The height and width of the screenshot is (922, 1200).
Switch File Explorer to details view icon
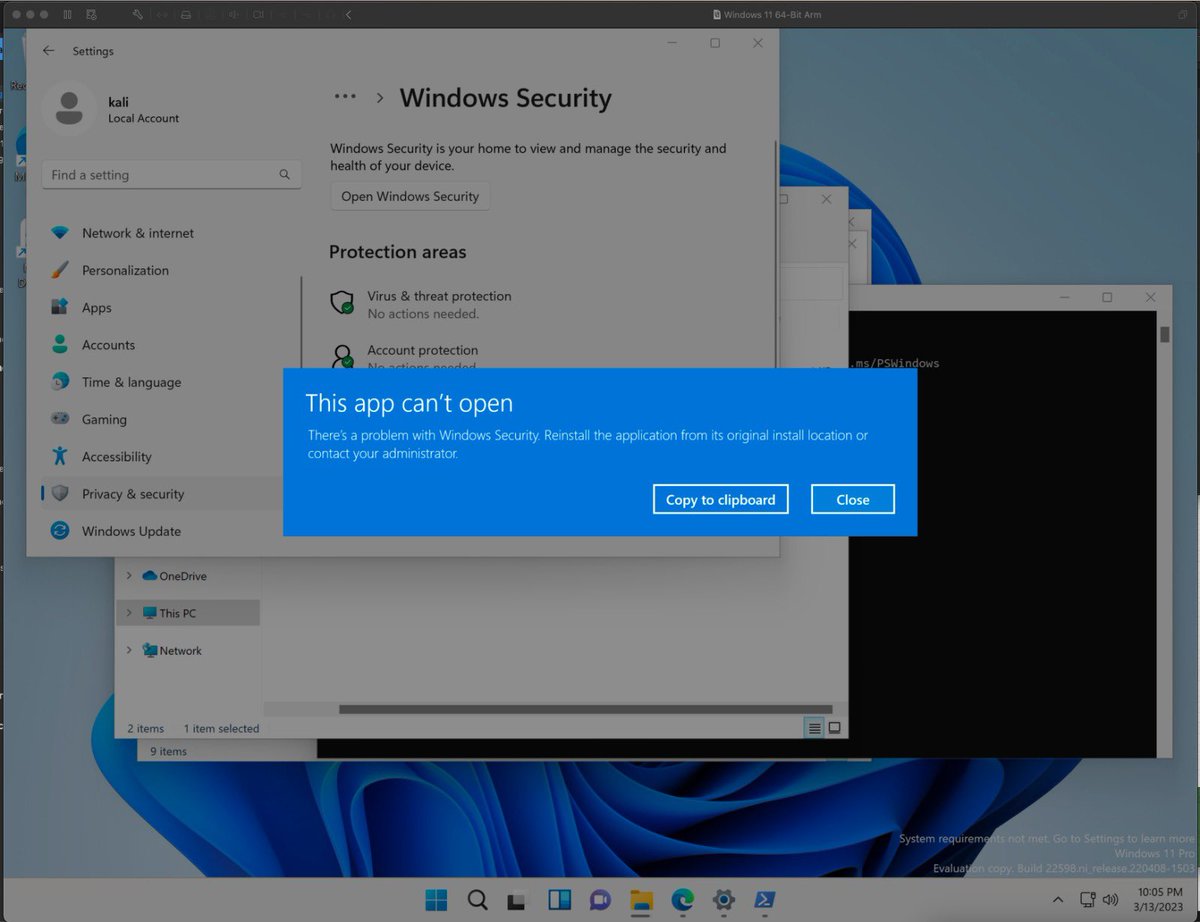(x=815, y=728)
